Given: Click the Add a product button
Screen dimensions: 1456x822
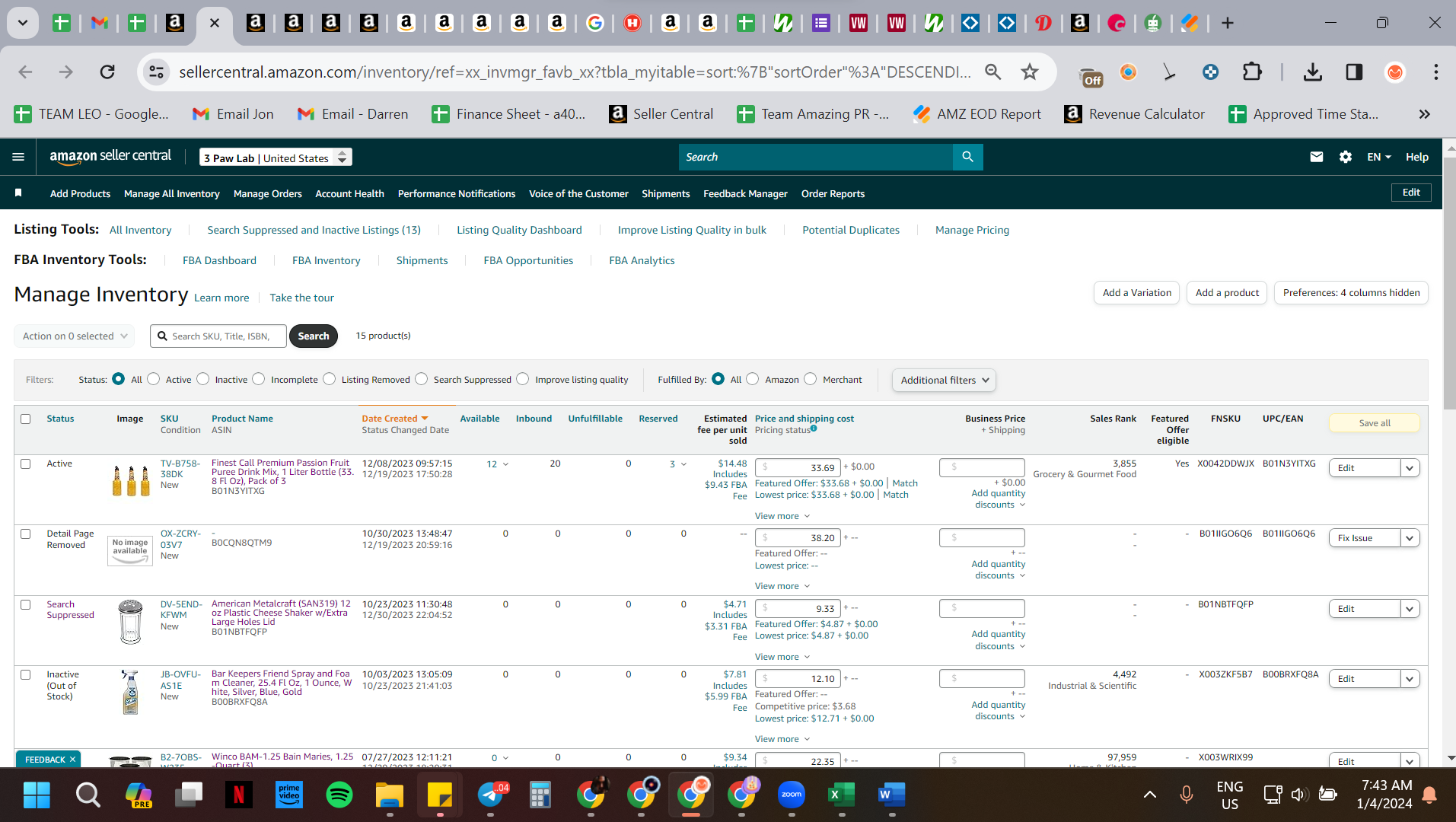Looking at the screenshot, I should pos(1227,293).
